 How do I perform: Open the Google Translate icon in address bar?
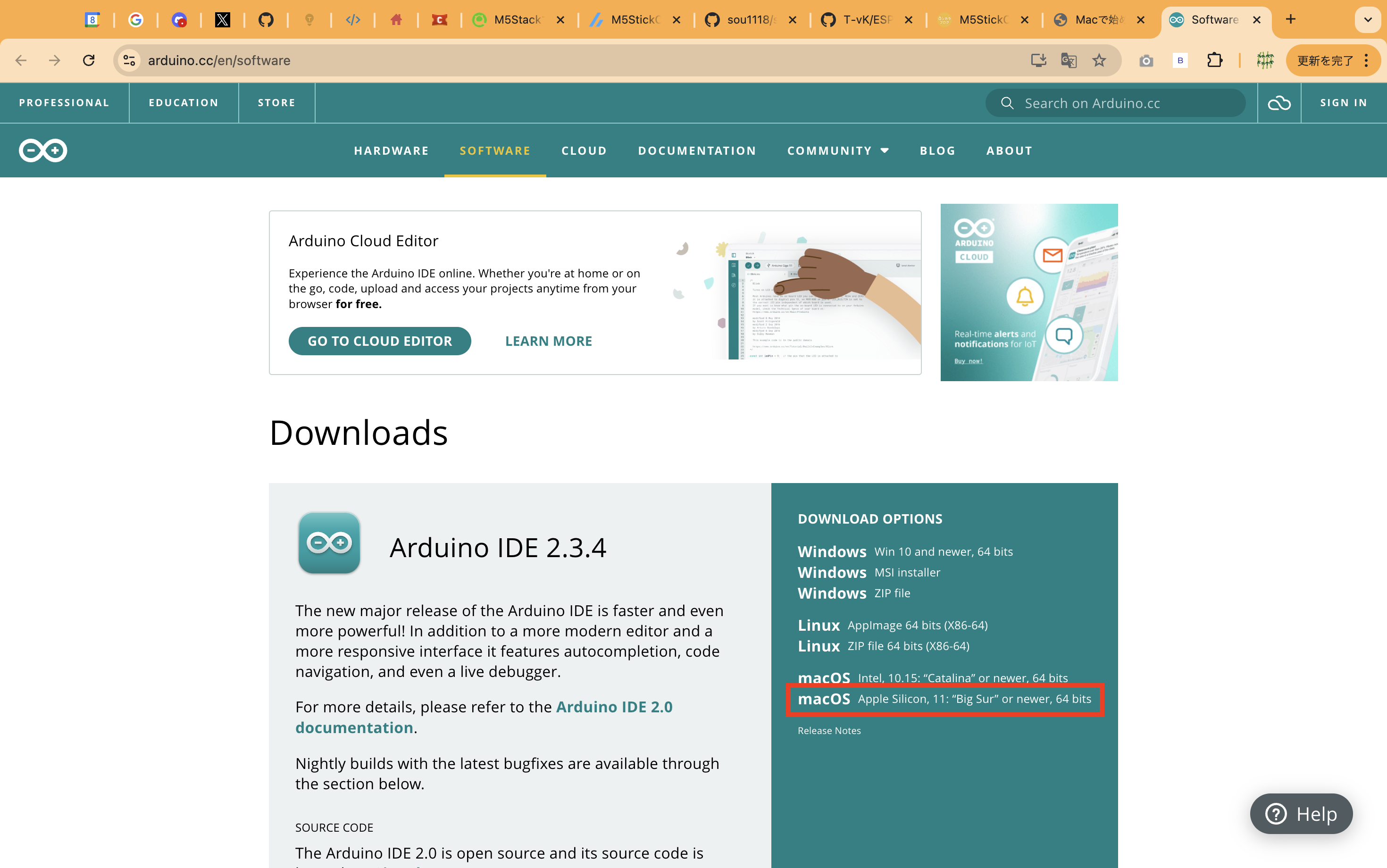pos(1069,60)
